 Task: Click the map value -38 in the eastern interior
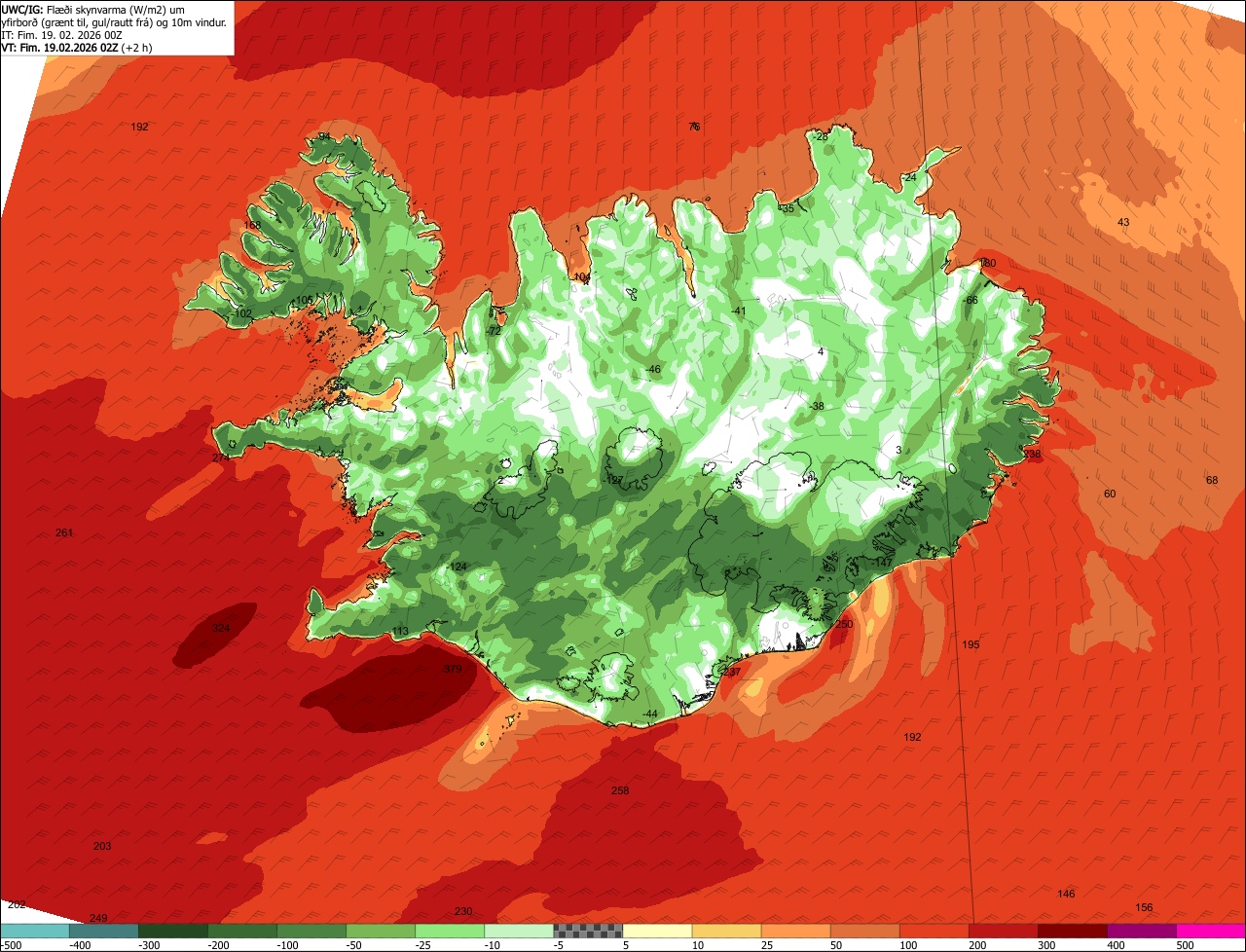(x=817, y=407)
